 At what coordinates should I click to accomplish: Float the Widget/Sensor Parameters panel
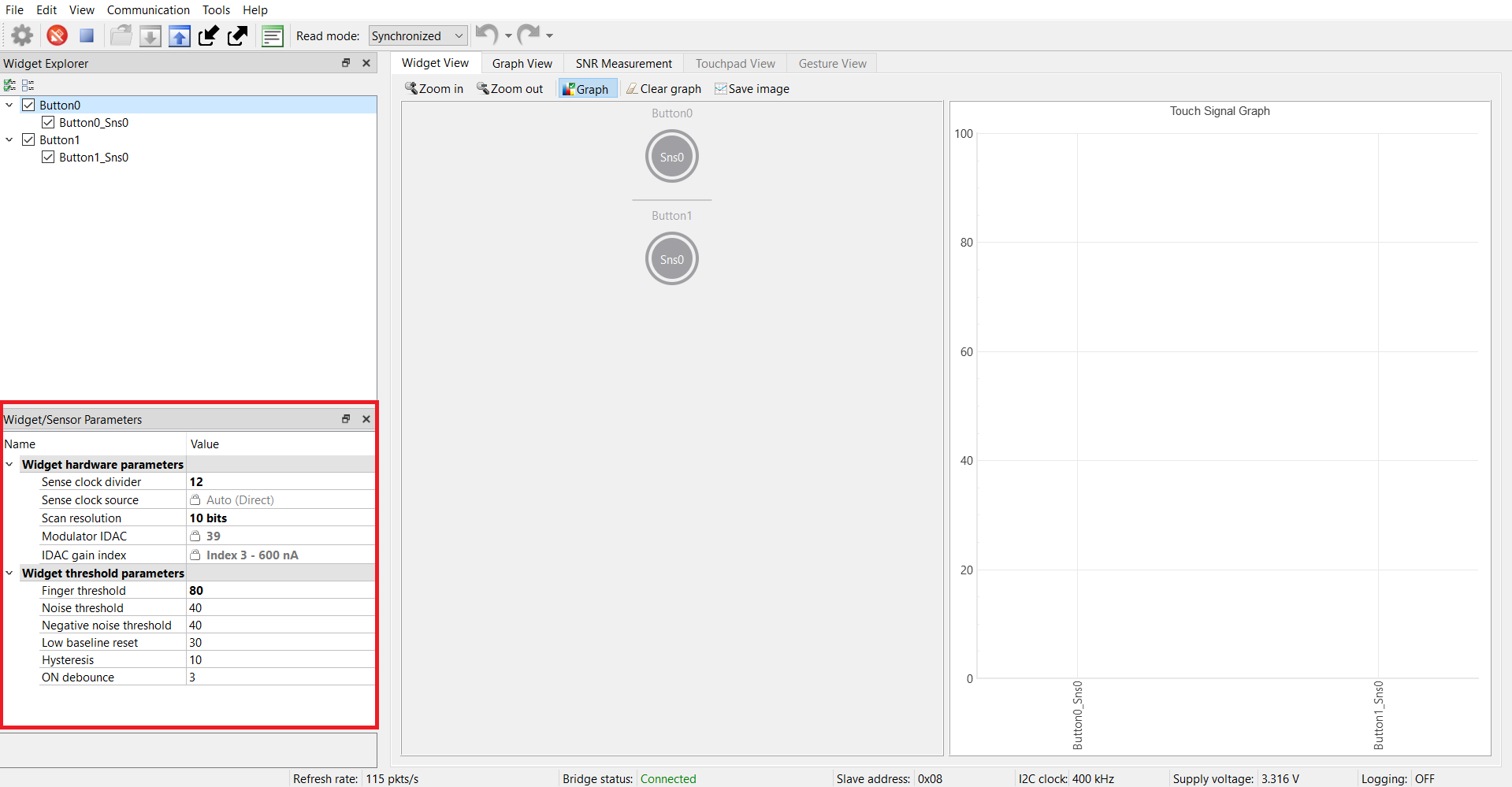[346, 419]
